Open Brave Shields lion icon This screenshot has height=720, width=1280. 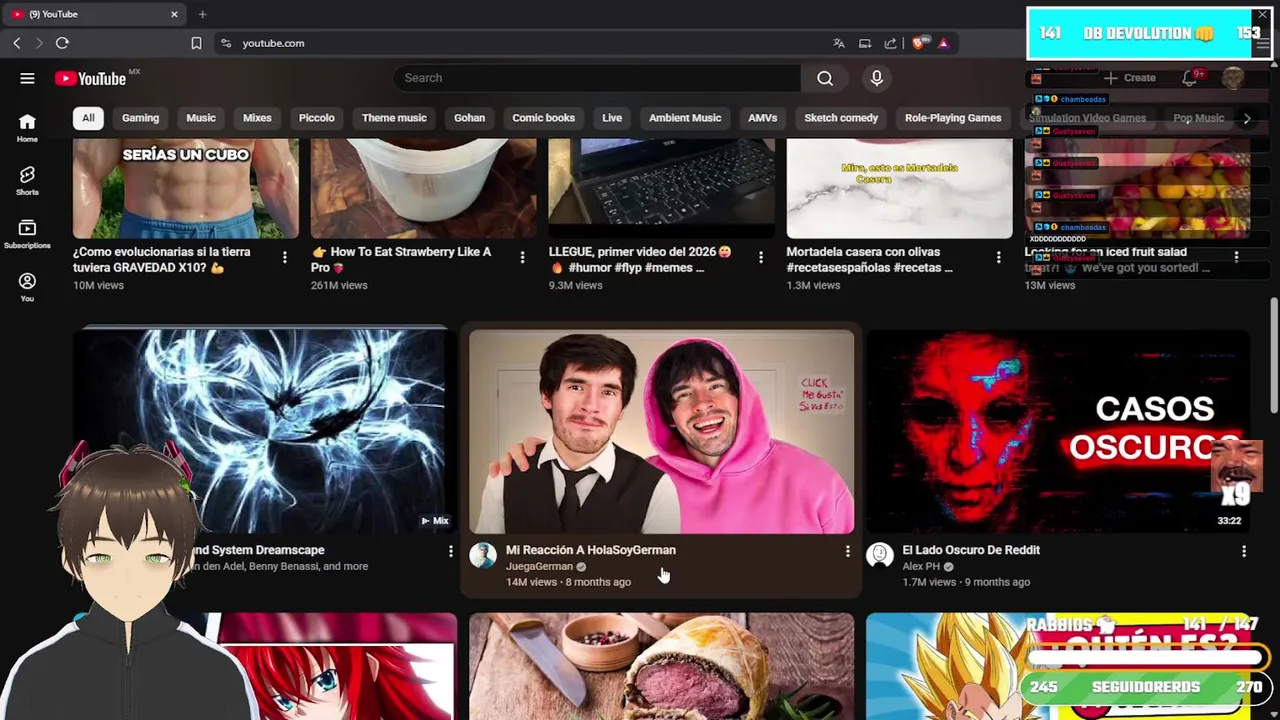(918, 43)
